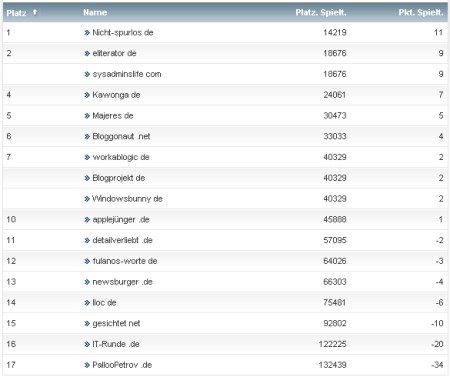Select the value 122225 in IT-Runde row
Viewport: 450px width, 377px height.
[332, 344]
